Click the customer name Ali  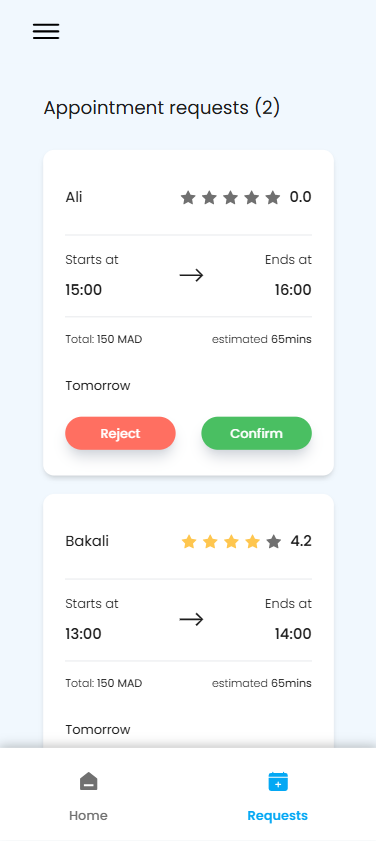pos(74,197)
